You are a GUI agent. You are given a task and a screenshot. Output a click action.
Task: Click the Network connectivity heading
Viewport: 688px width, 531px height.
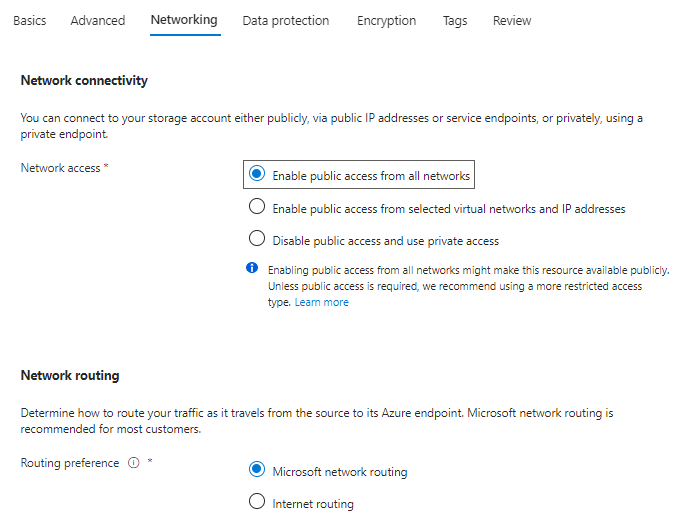84,81
